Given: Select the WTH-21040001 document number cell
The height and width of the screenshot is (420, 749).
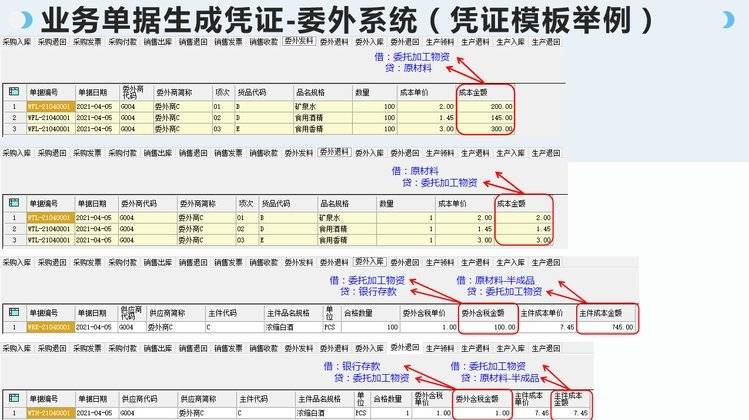Looking at the screenshot, I should tap(48, 412).
